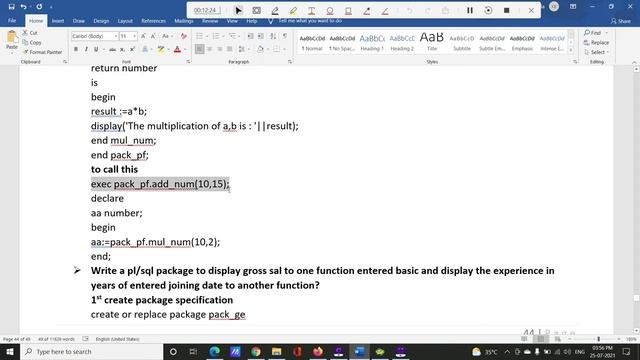Toggle superscript formatting
This screenshot has height=360, width=640.
point(132,49)
